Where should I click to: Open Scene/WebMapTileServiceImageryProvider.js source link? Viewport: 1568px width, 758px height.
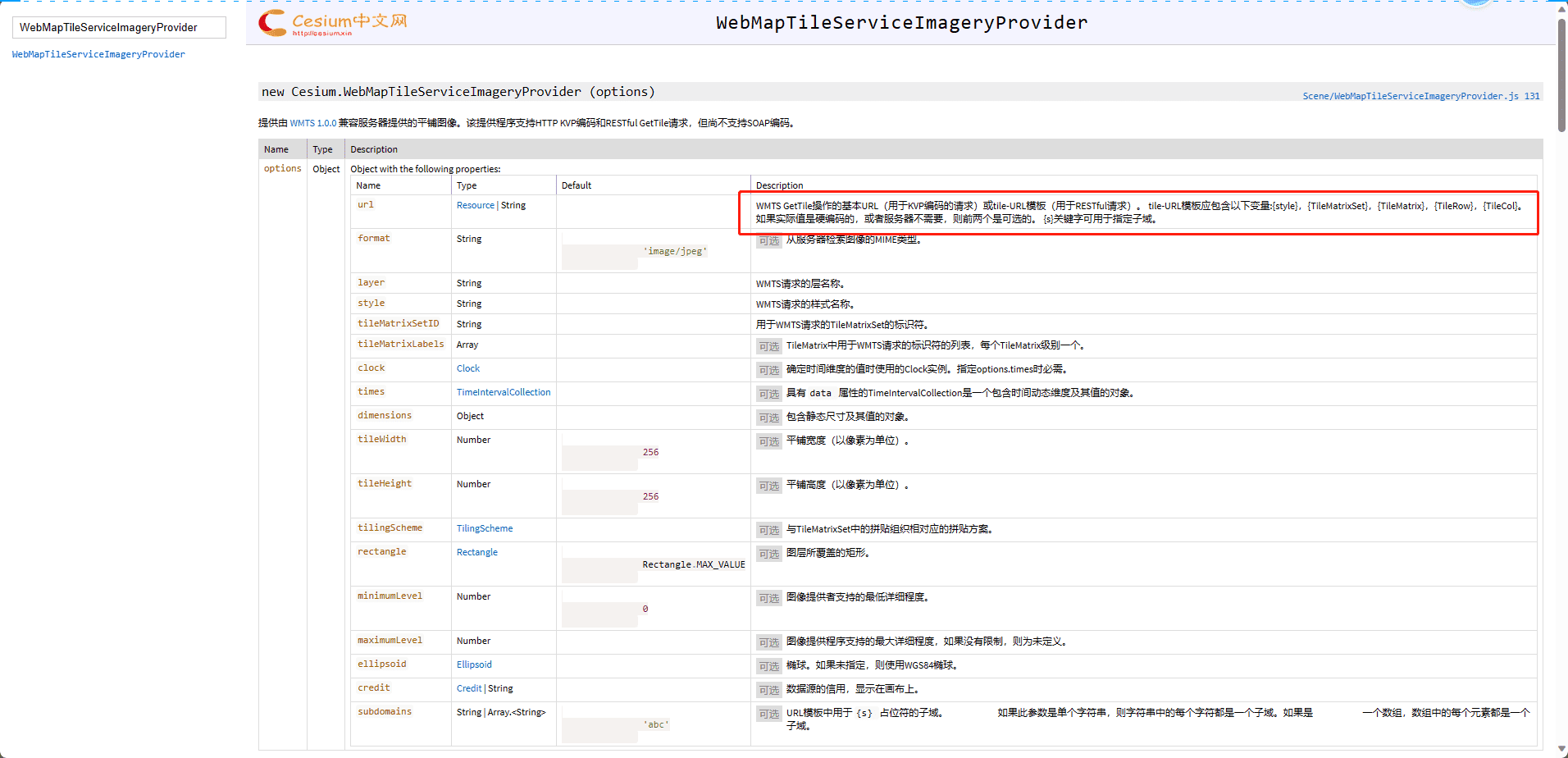point(1411,96)
